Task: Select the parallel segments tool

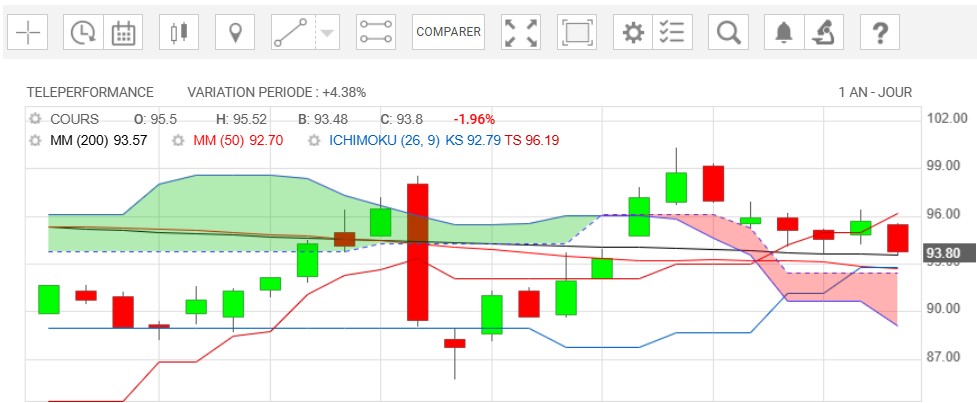Action: pos(376,32)
